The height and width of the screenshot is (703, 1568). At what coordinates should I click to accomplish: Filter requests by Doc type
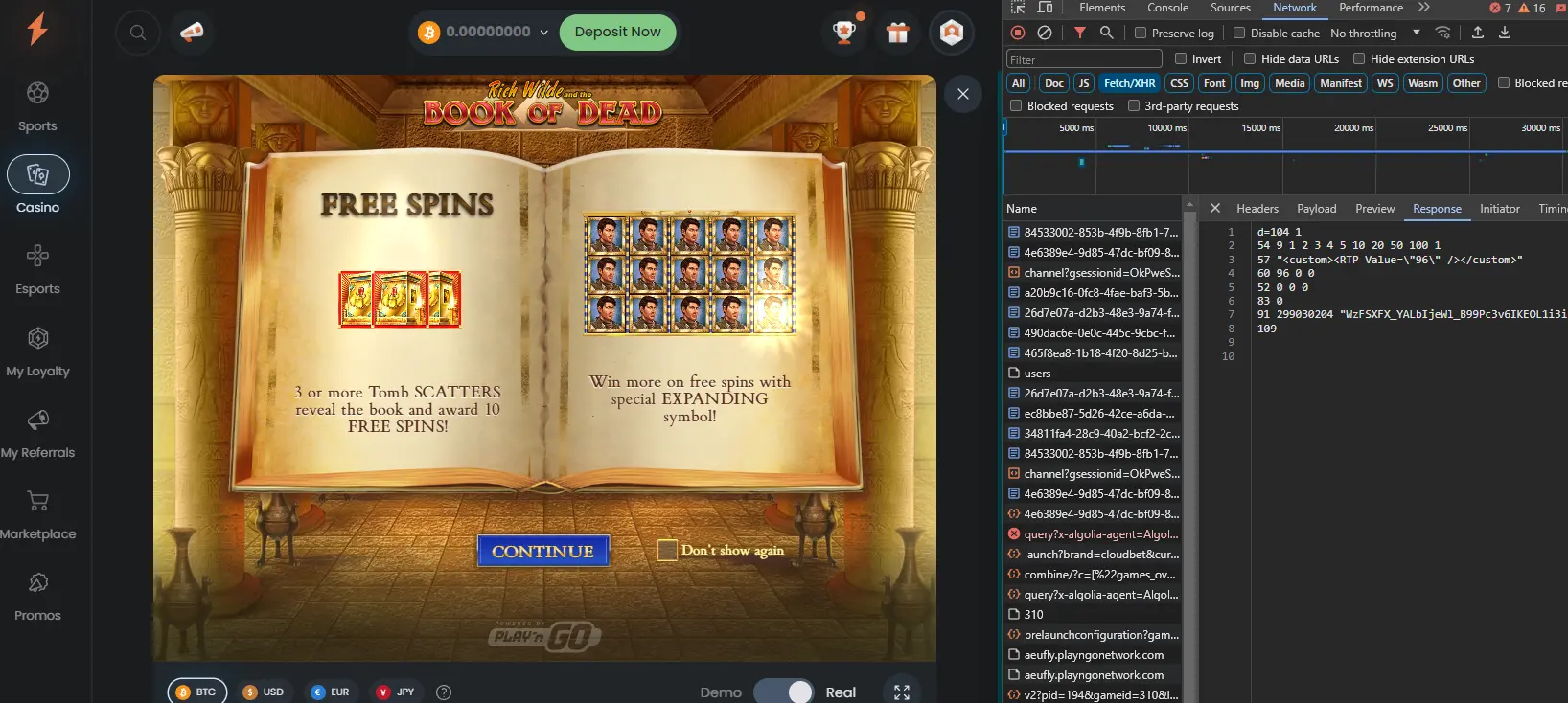click(x=1054, y=83)
